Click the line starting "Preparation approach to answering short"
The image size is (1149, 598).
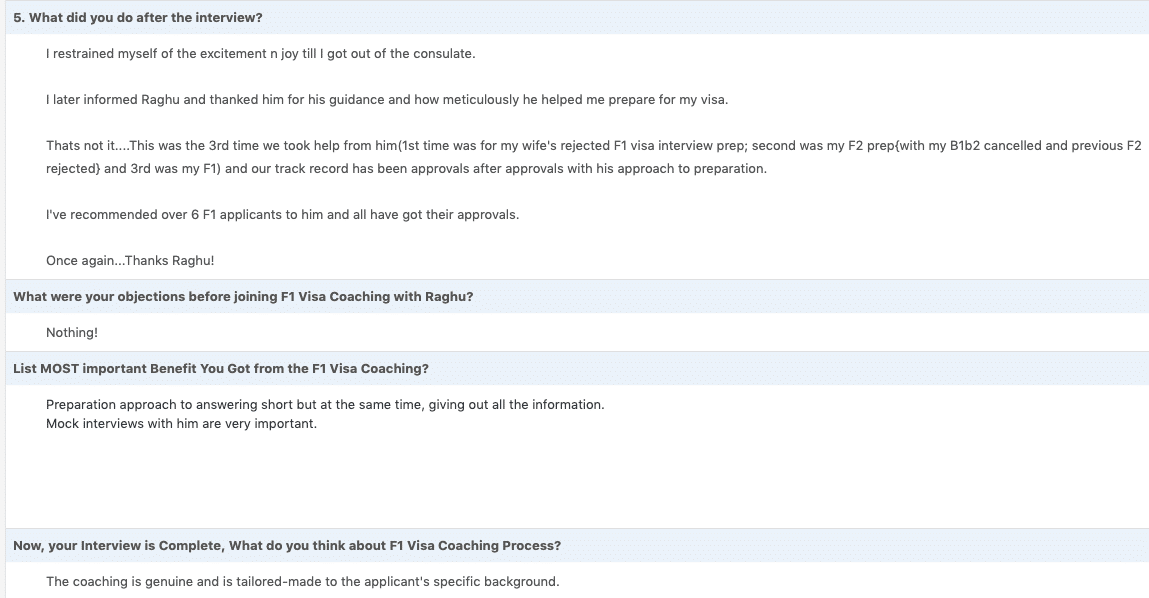(325, 405)
